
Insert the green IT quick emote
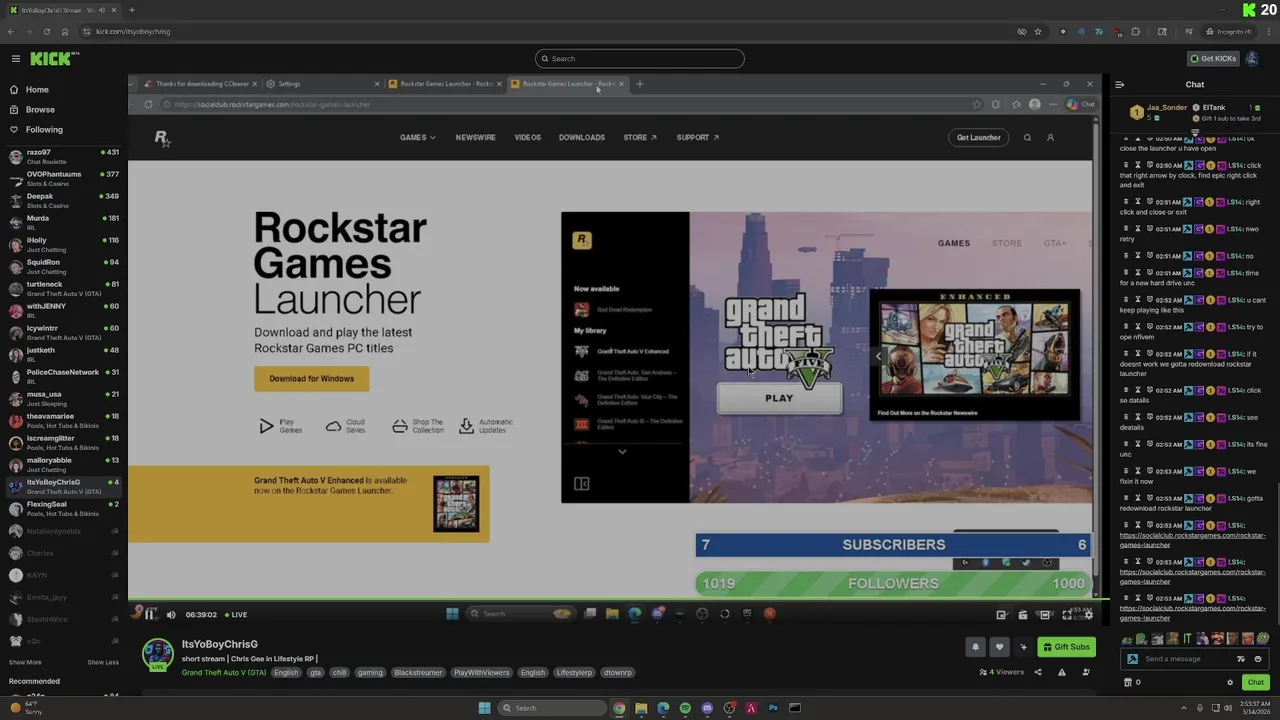(1187, 639)
